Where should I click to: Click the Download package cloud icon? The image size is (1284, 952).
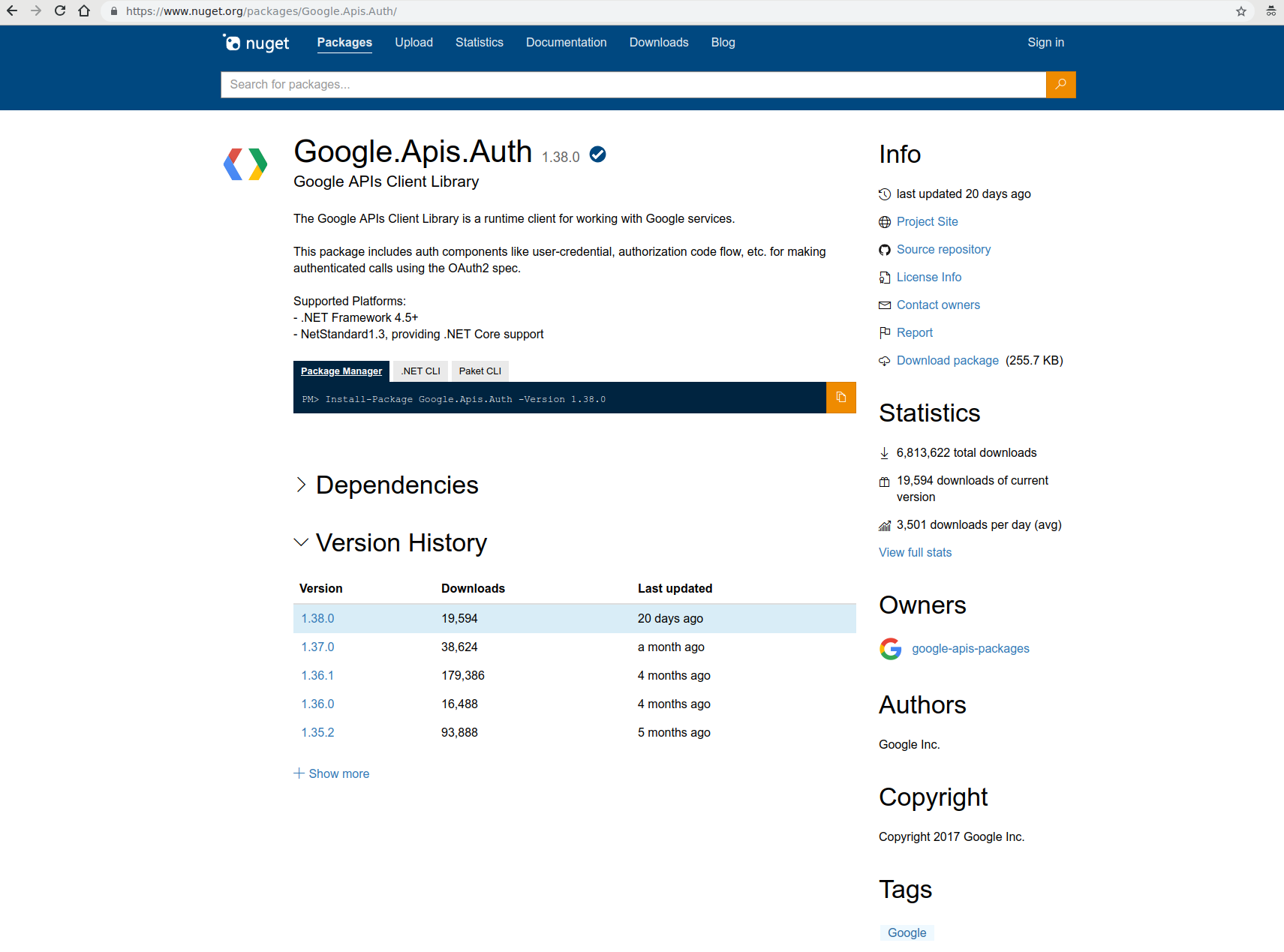click(884, 360)
